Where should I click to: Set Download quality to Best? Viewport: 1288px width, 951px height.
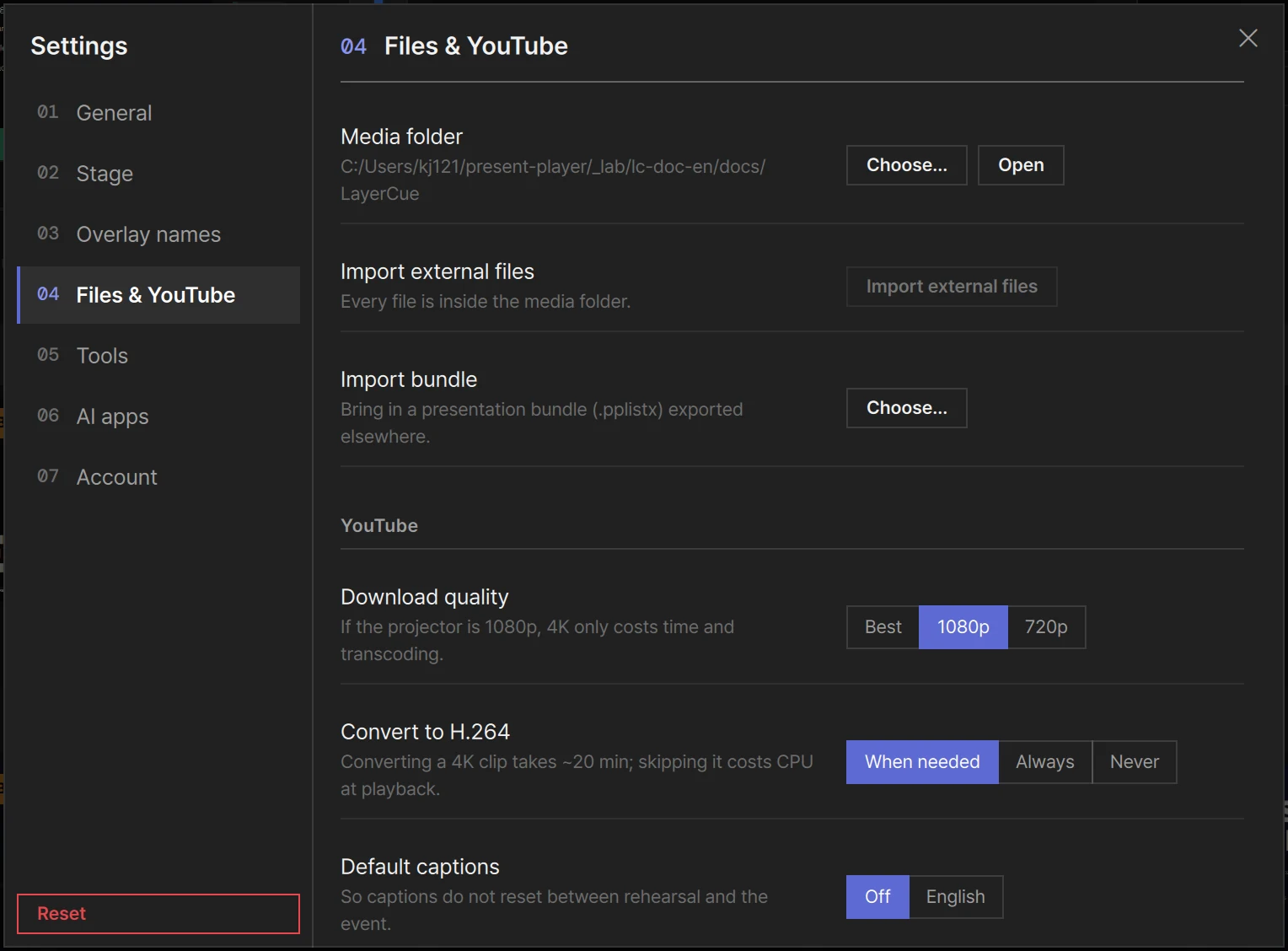pos(883,627)
